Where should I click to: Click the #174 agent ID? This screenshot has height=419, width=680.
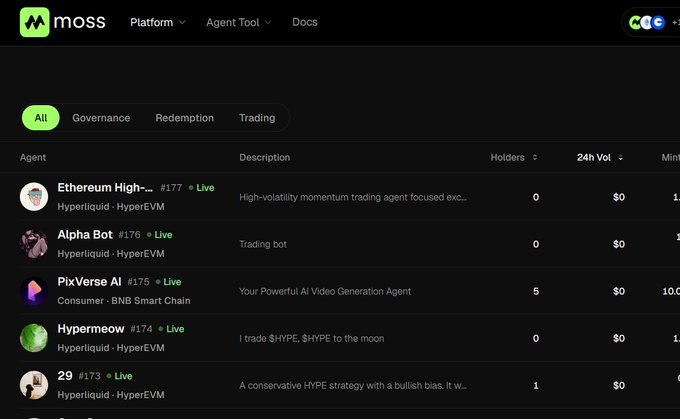[141, 329]
